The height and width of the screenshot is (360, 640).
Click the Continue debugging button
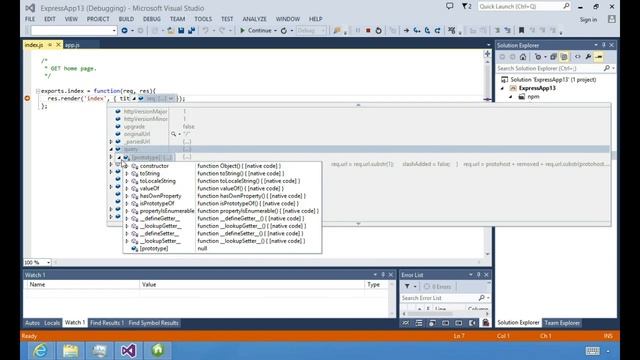256,30
